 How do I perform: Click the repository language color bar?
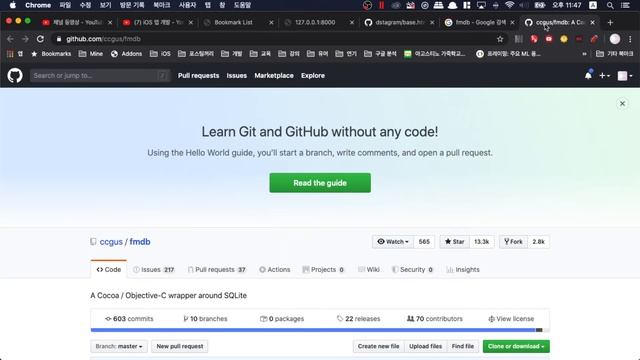(320, 330)
